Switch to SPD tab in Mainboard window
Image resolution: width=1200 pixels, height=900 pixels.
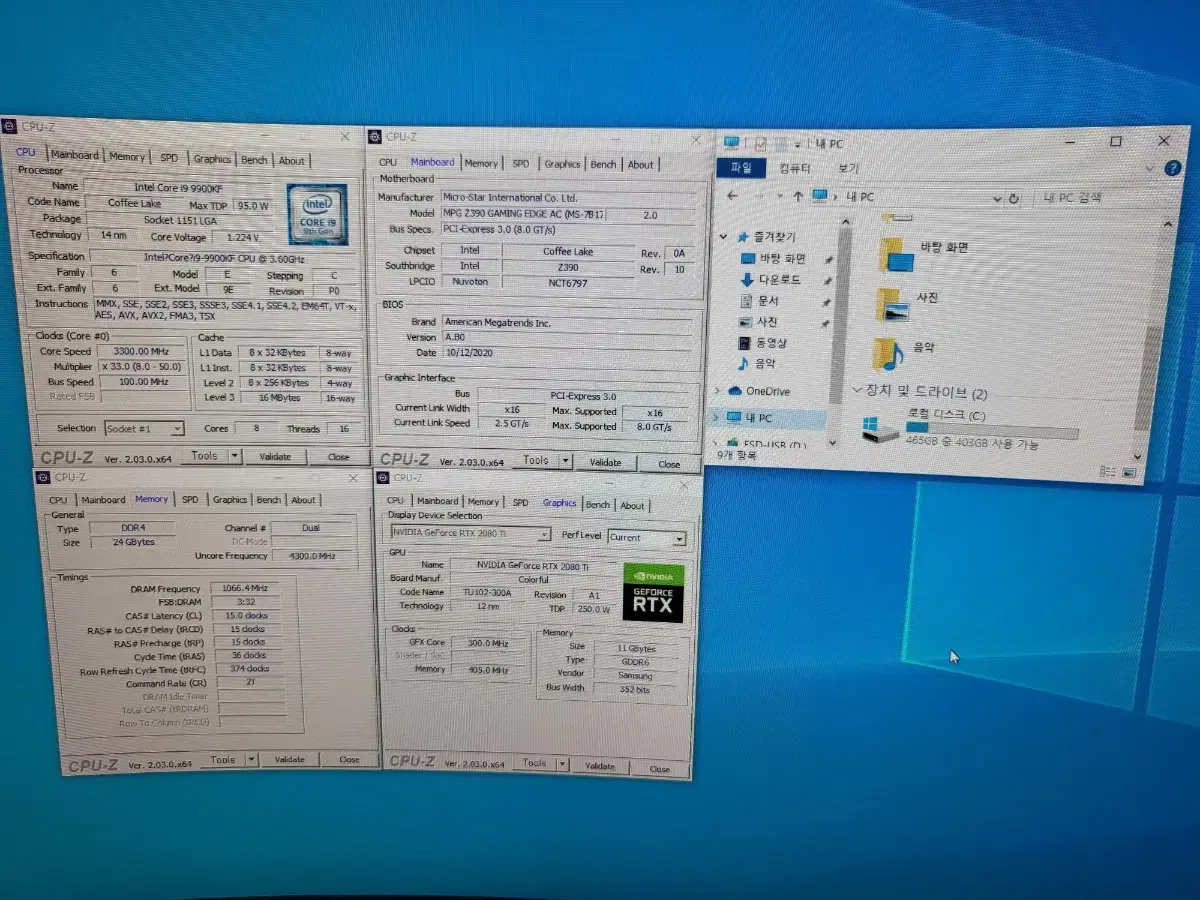(521, 164)
